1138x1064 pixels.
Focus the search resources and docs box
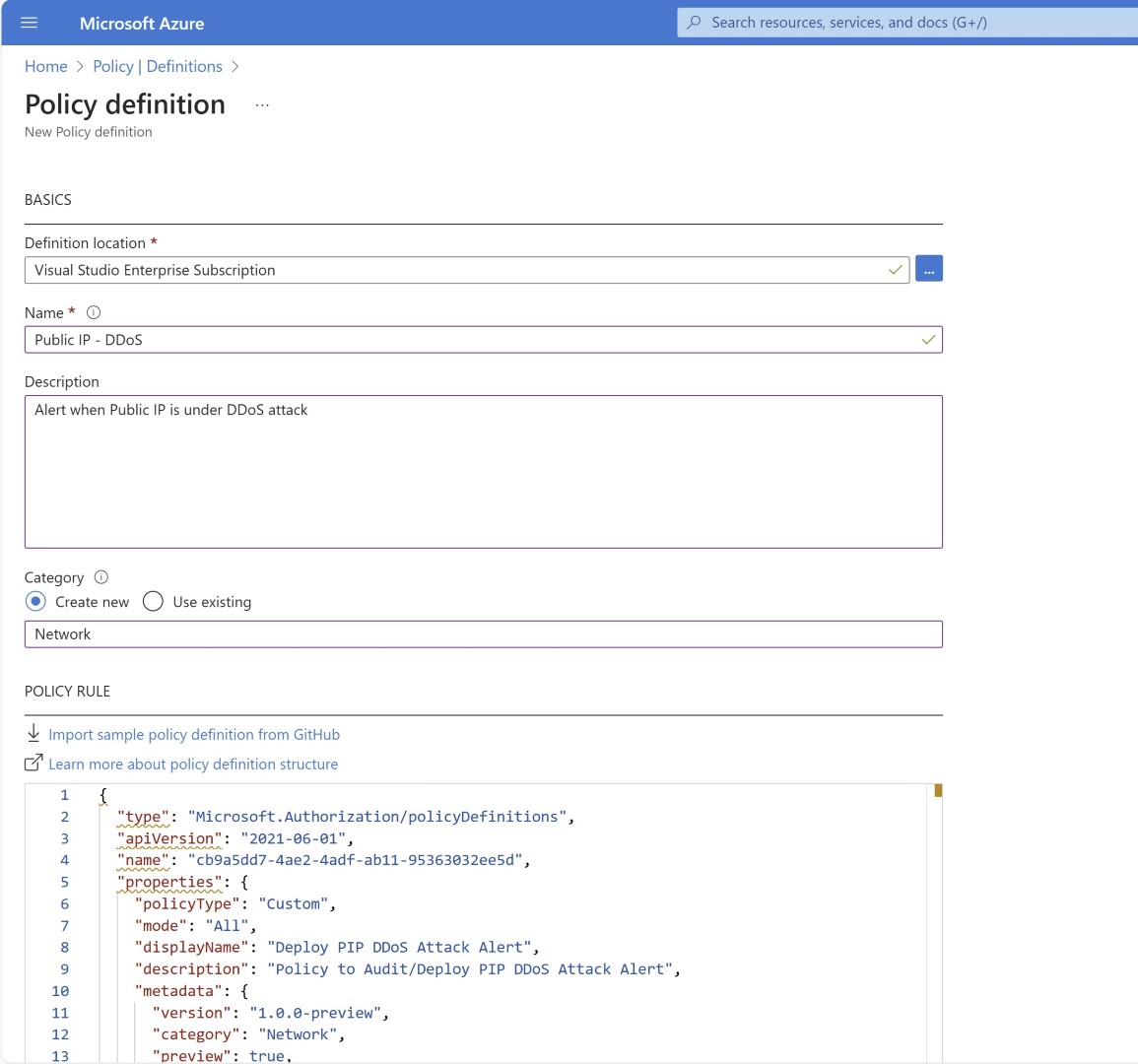pos(907,23)
